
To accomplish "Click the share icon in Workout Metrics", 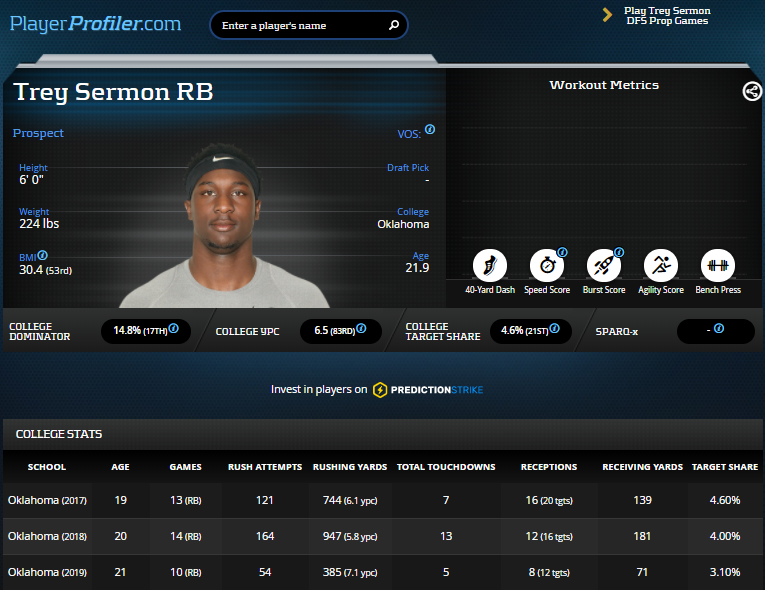I will 752,92.
